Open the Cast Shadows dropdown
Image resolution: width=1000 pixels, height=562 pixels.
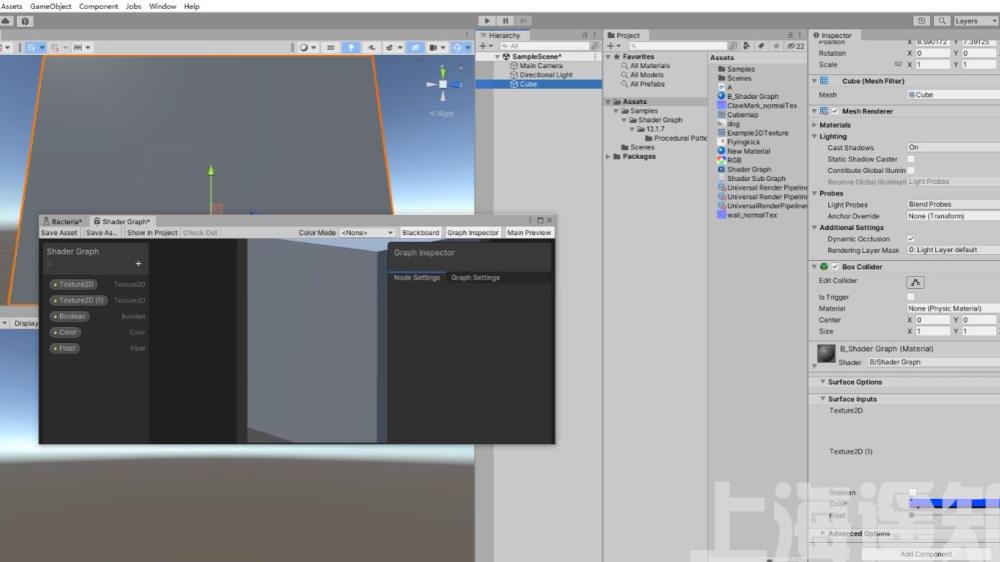(x=953, y=147)
